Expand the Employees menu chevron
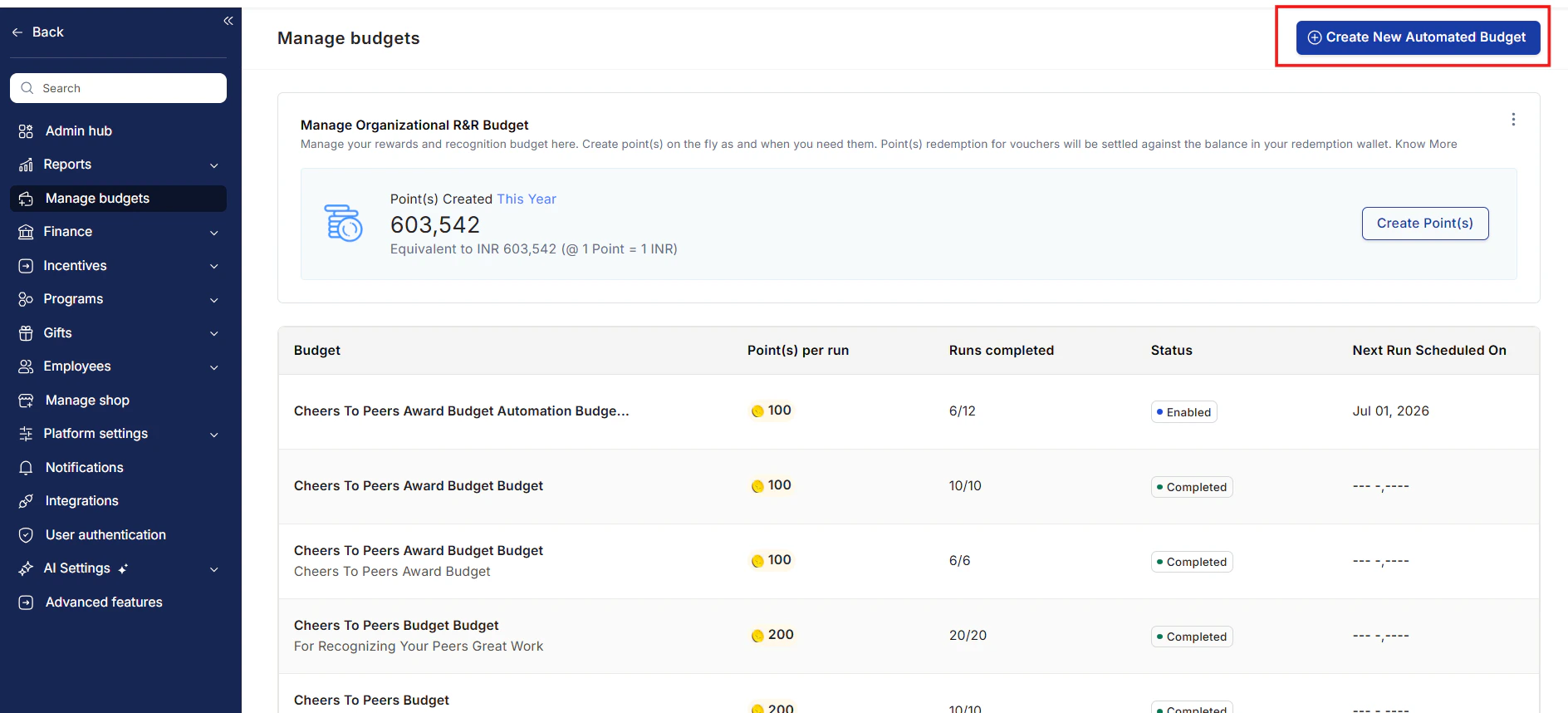The width and height of the screenshot is (1568, 713). click(214, 367)
